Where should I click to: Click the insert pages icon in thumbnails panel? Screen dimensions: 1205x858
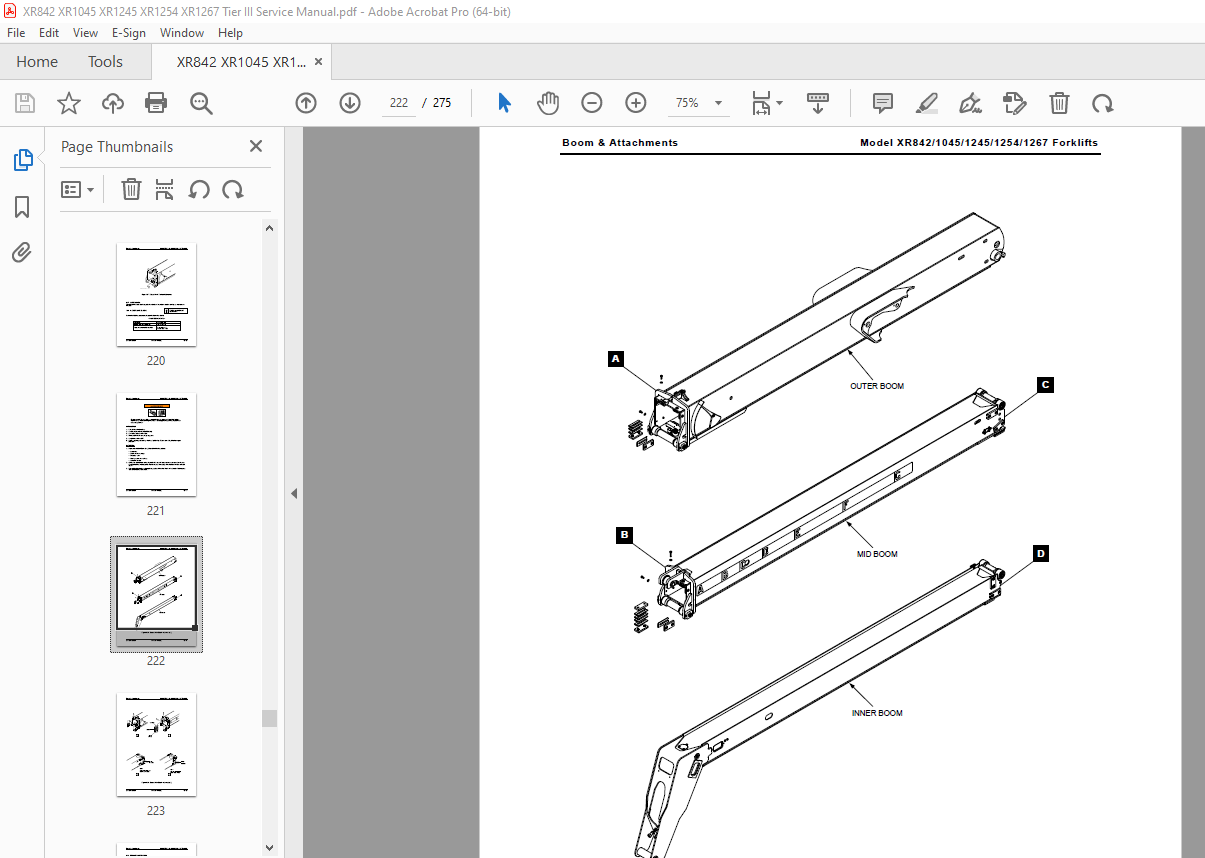click(165, 189)
